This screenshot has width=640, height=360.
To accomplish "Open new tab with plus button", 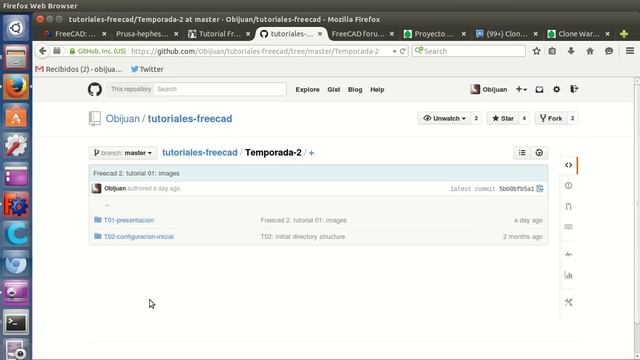I will click(624, 34).
